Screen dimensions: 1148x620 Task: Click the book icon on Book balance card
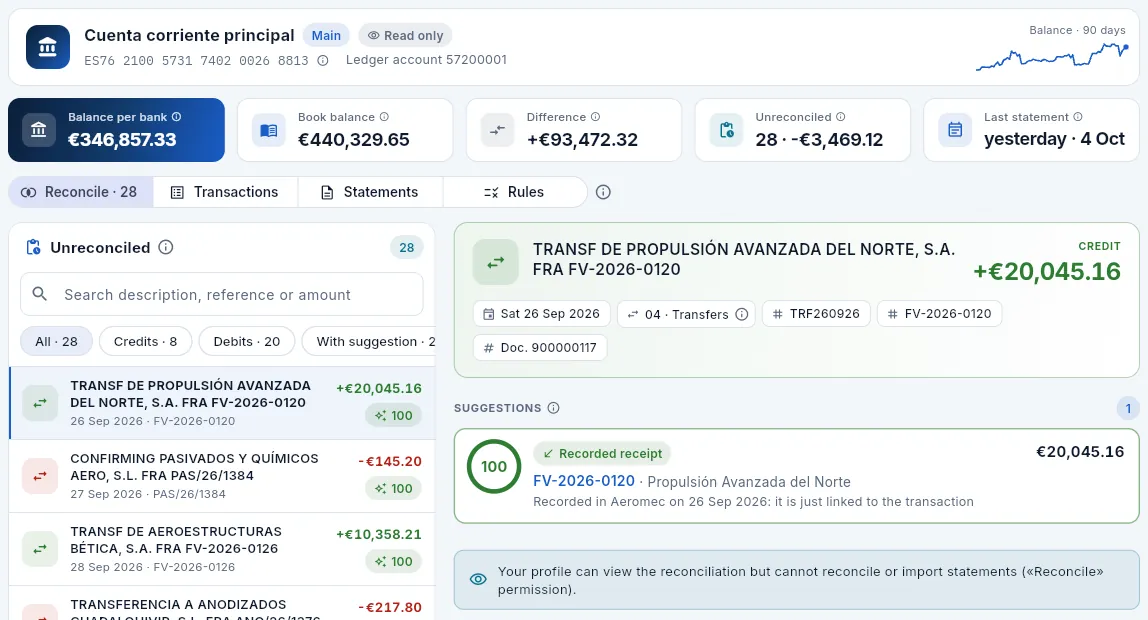coord(269,130)
